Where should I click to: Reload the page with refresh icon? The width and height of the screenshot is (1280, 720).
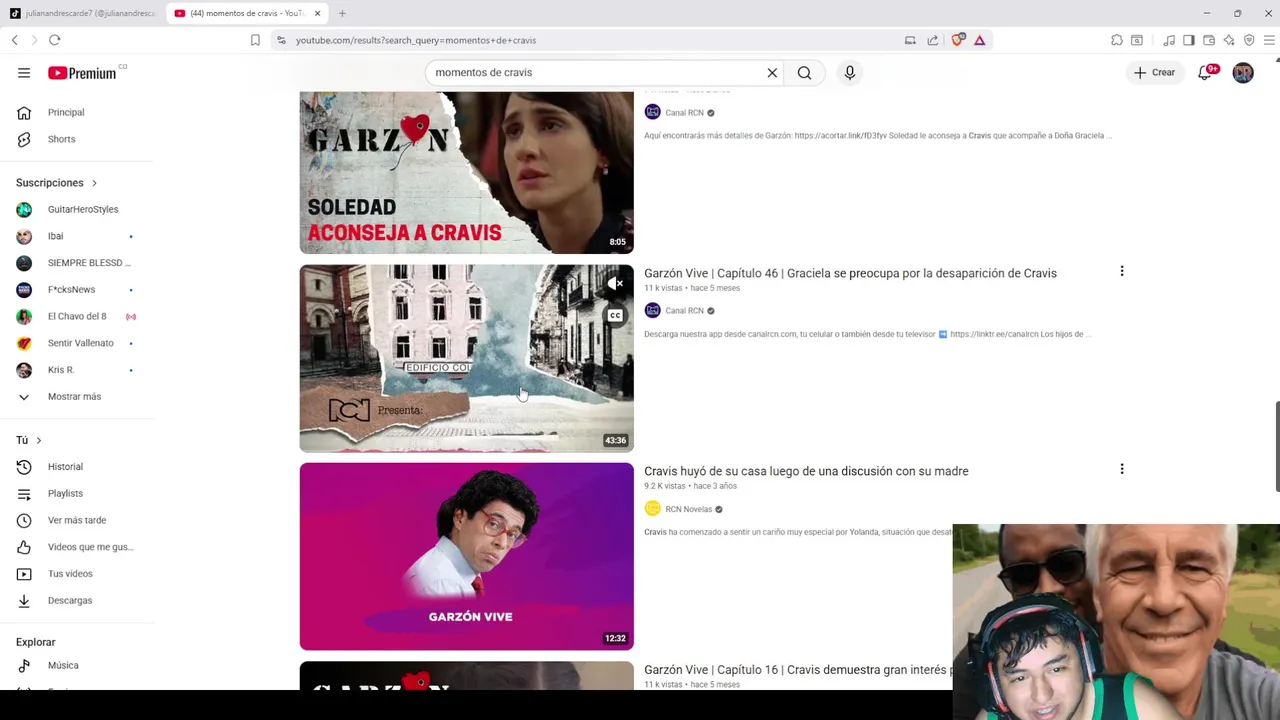coord(55,40)
